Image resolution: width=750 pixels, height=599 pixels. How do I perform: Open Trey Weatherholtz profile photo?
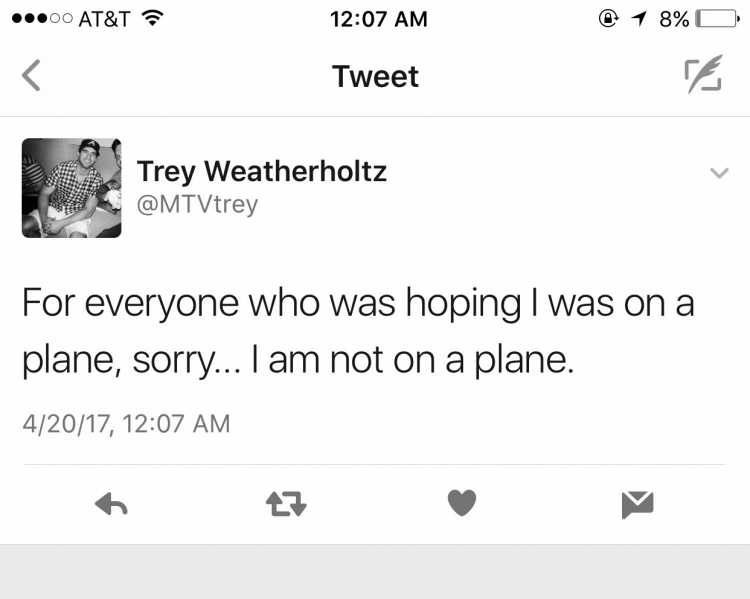pos(72,188)
